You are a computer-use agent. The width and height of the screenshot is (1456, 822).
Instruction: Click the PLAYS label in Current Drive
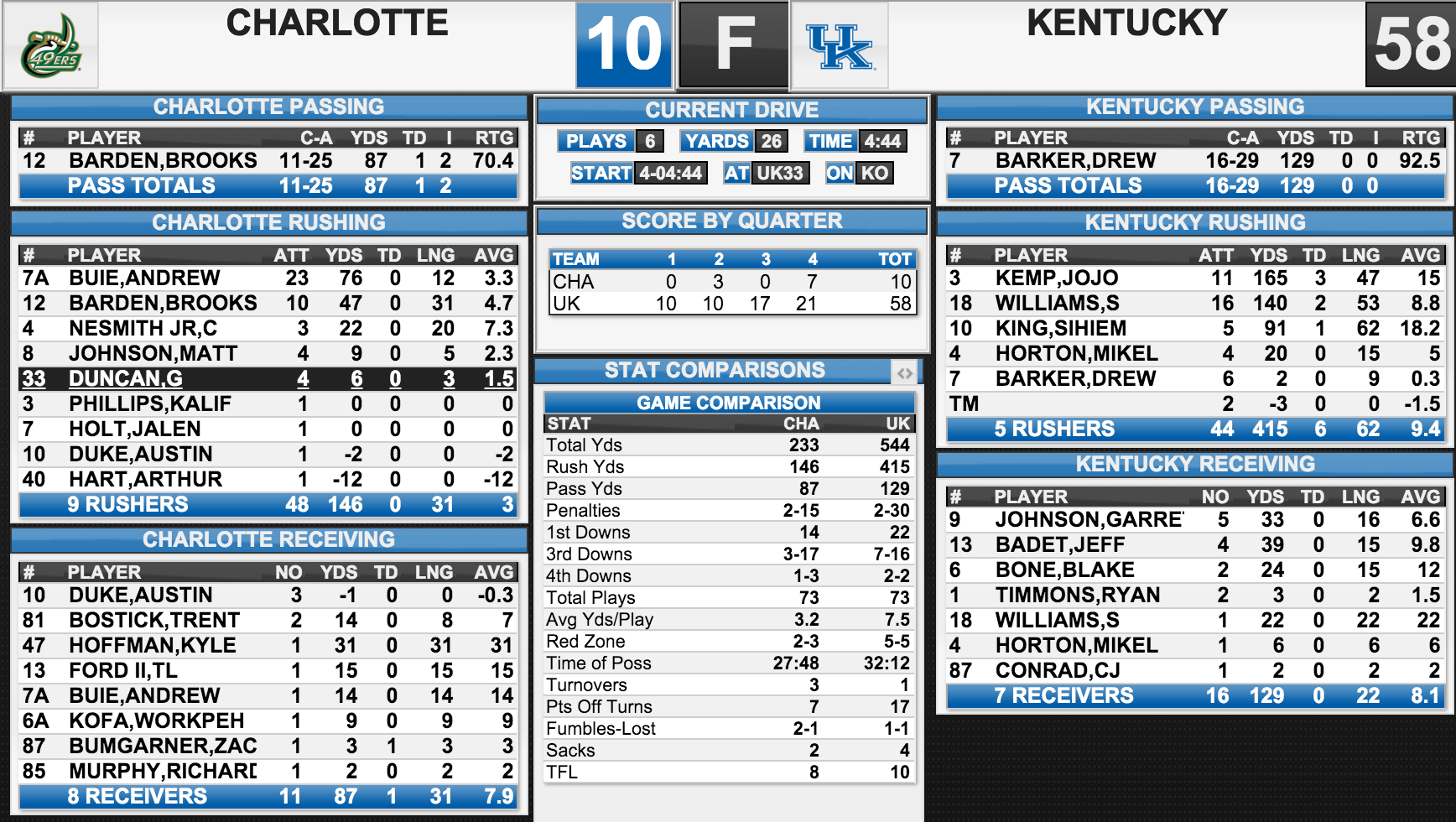596,141
